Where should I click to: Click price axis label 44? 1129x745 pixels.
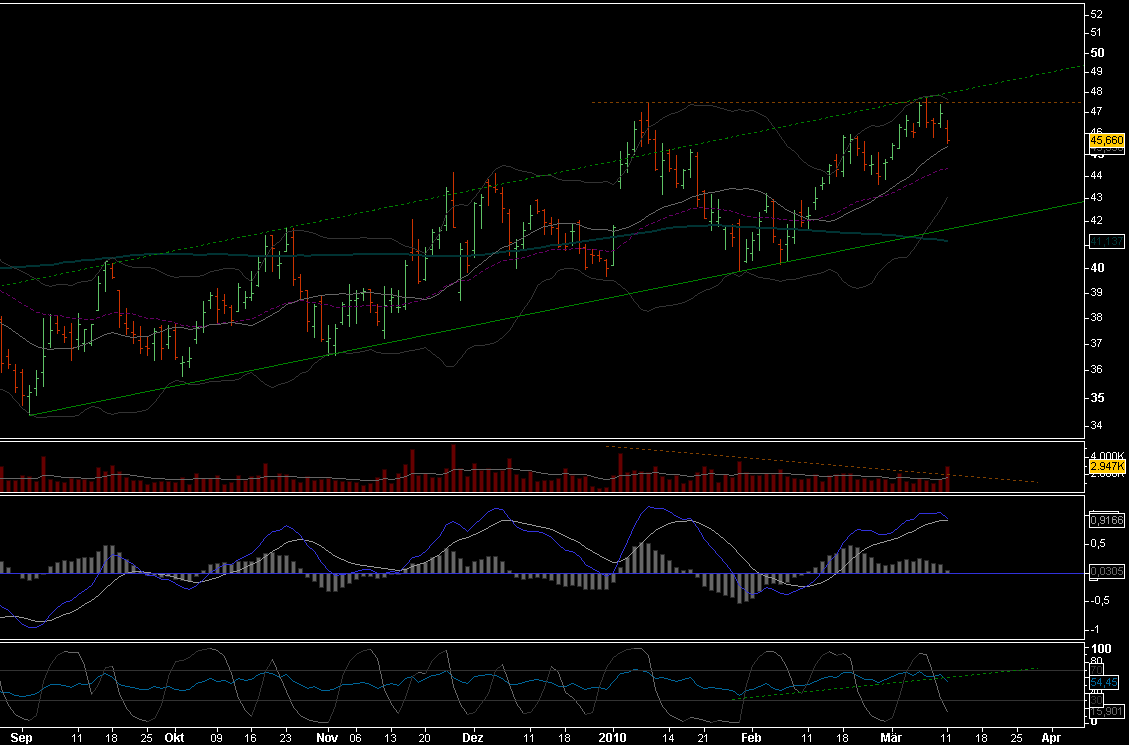1097,176
